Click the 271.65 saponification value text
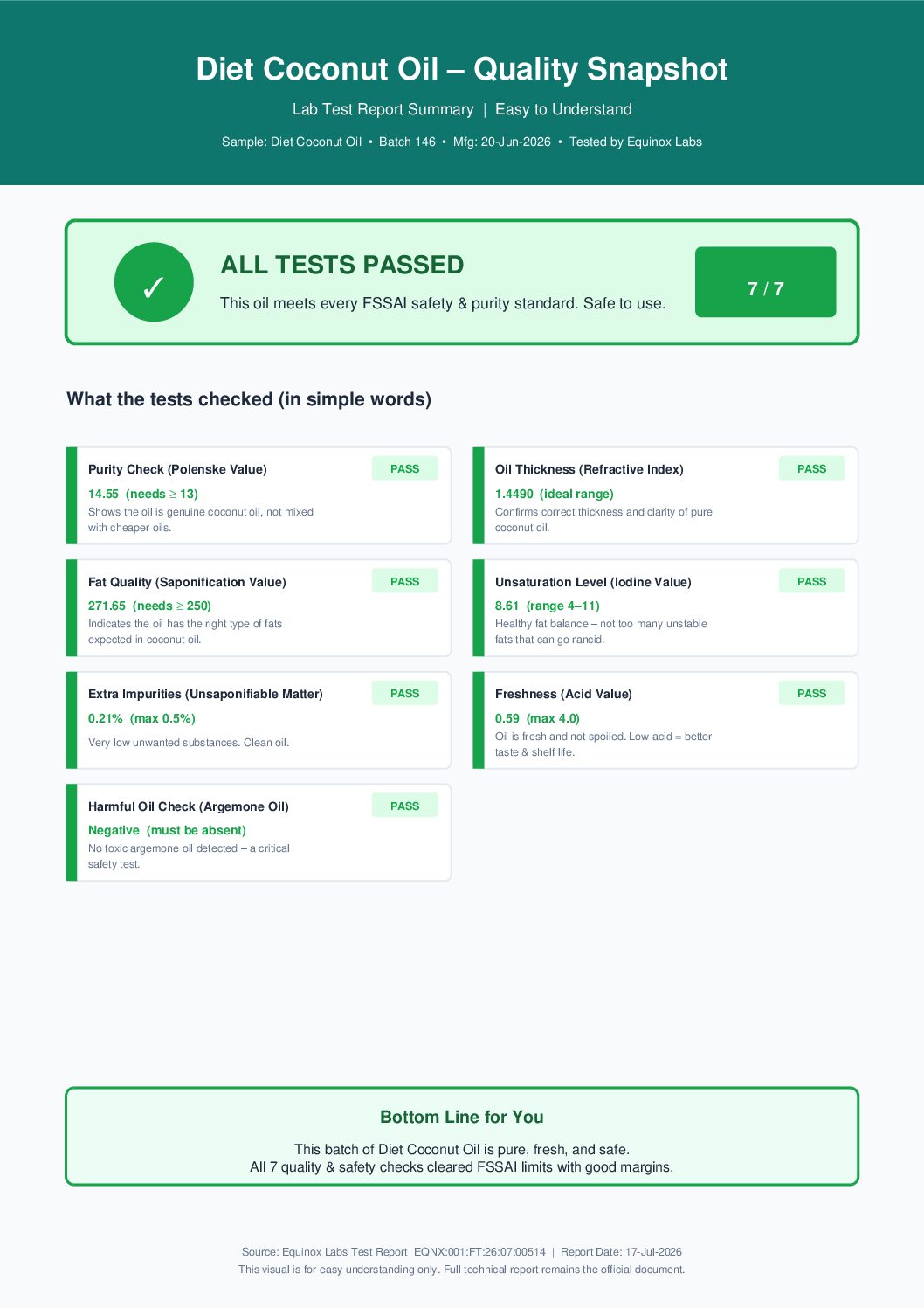The width and height of the screenshot is (924, 1308). 107,606
